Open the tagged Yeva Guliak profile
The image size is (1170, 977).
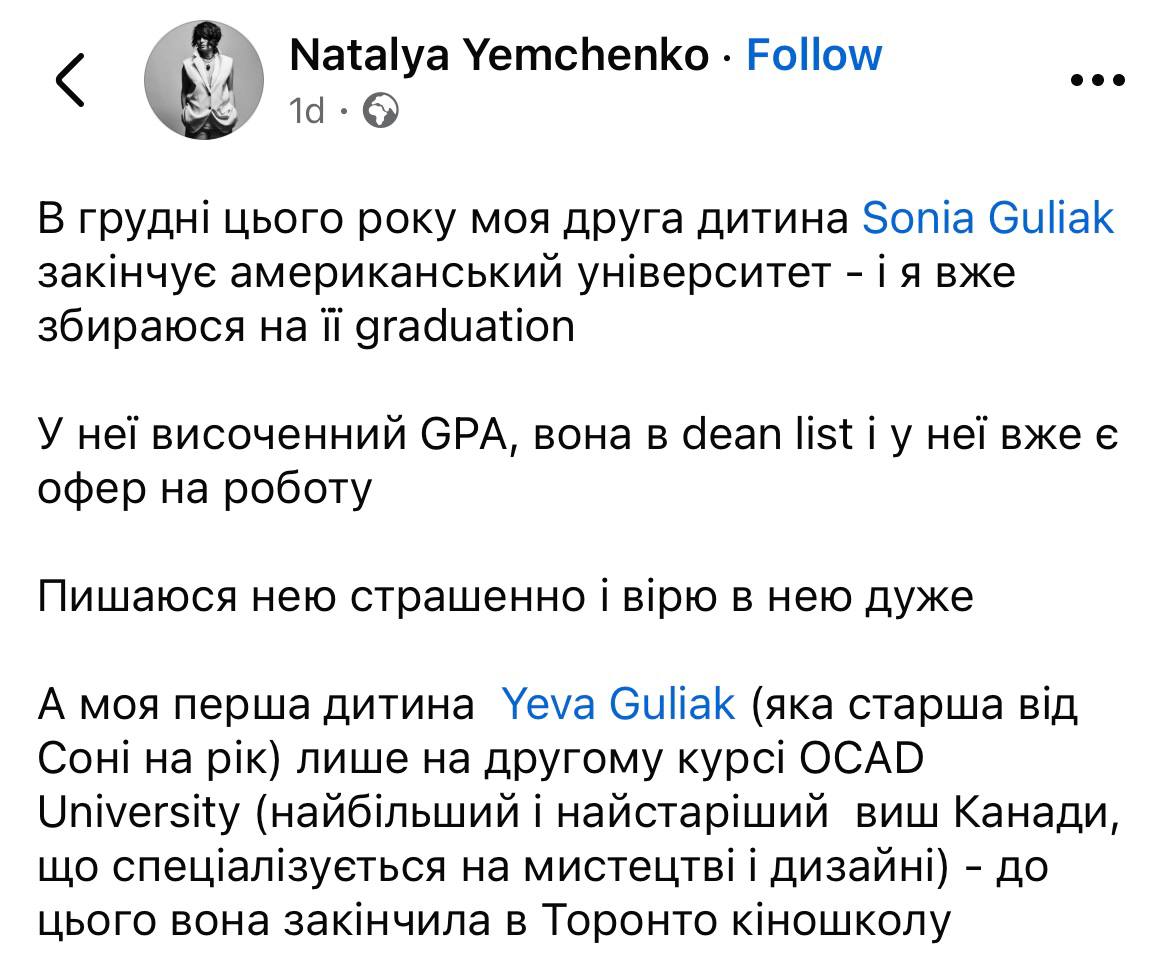617,705
